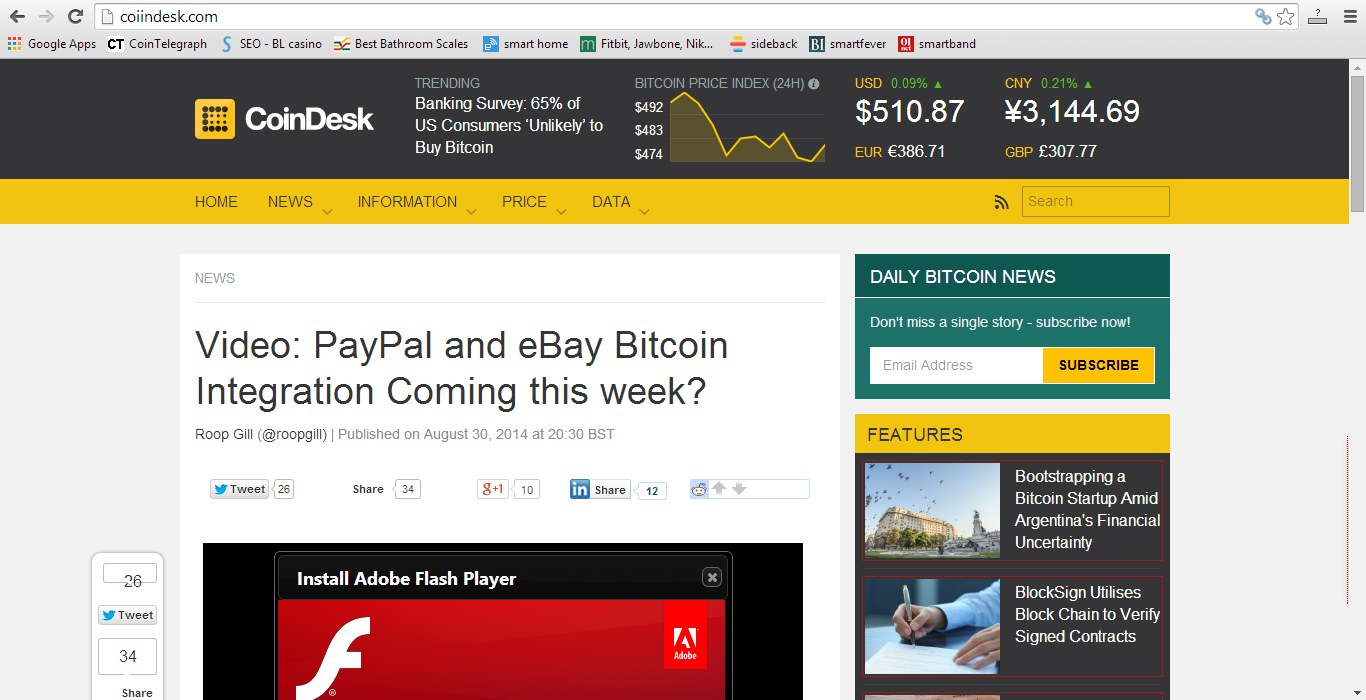Open the CoinTelegraph bookmark
The image size is (1366, 700).
[x=157, y=44]
